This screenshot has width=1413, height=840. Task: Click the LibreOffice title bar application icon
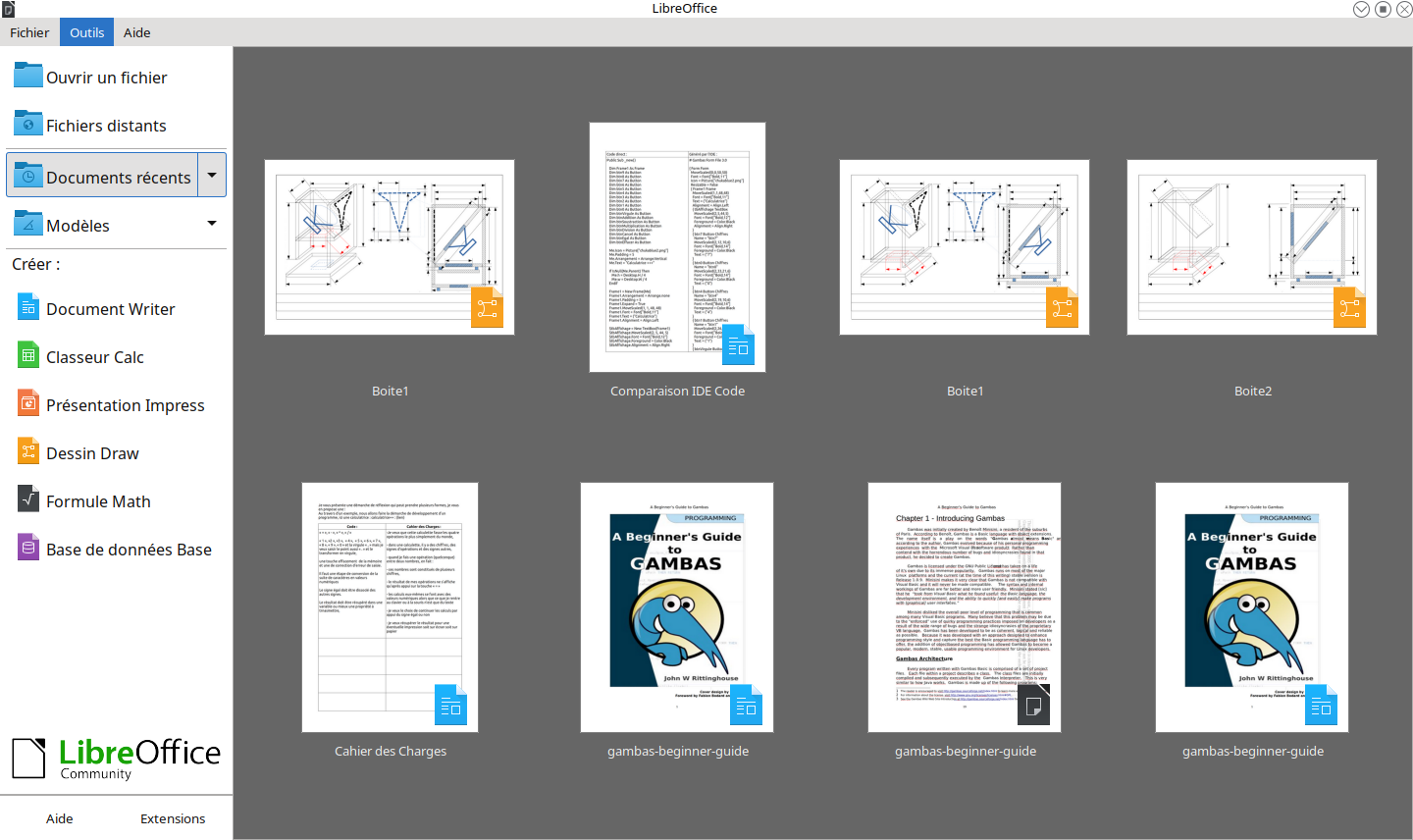coord(8,9)
